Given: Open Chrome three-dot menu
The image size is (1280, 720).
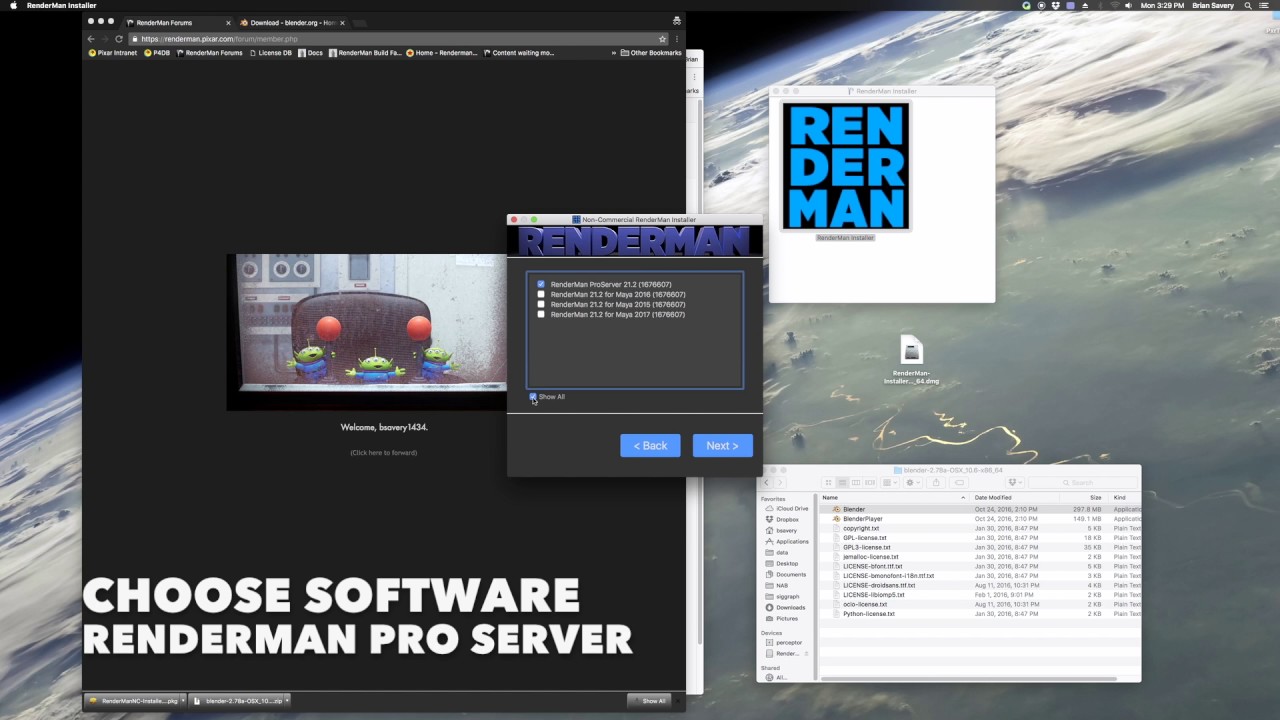Looking at the screenshot, I should click(x=677, y=39).
